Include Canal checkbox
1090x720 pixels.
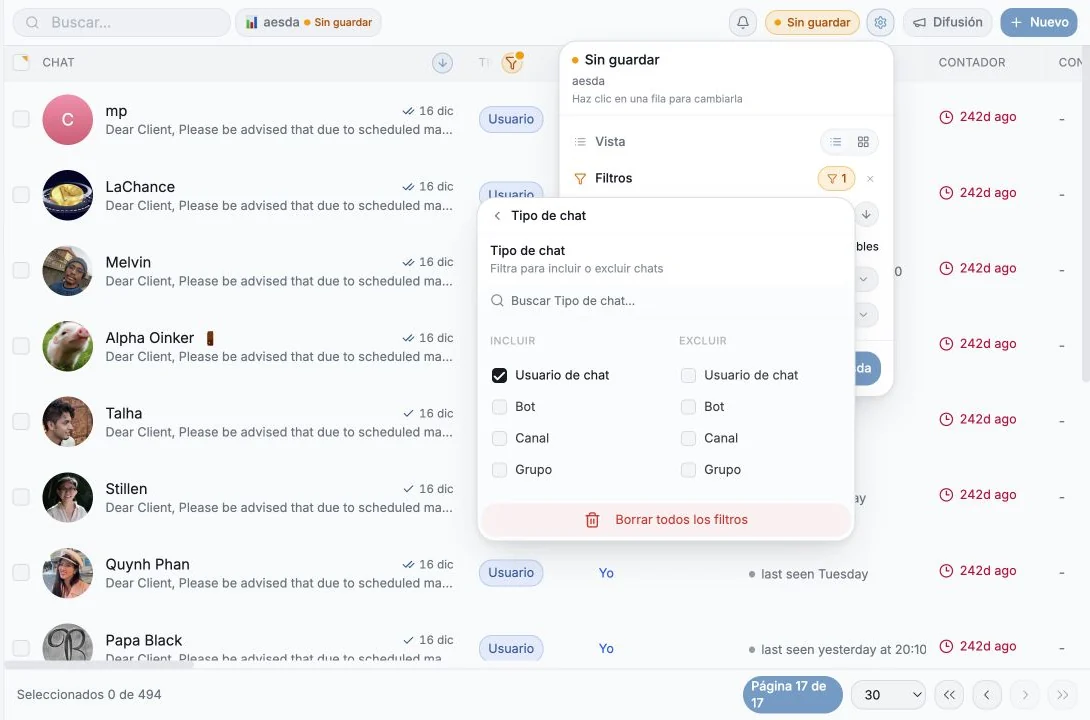click(x=499, y=438)
